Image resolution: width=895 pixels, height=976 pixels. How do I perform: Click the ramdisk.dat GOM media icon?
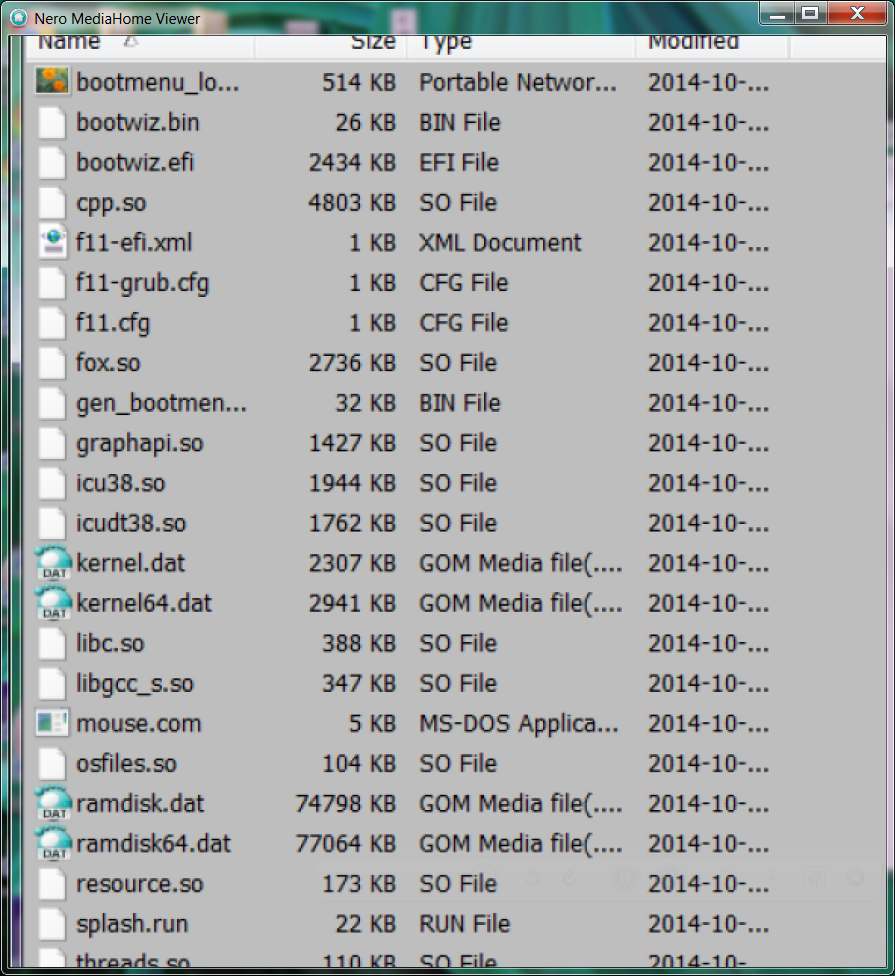54,804
